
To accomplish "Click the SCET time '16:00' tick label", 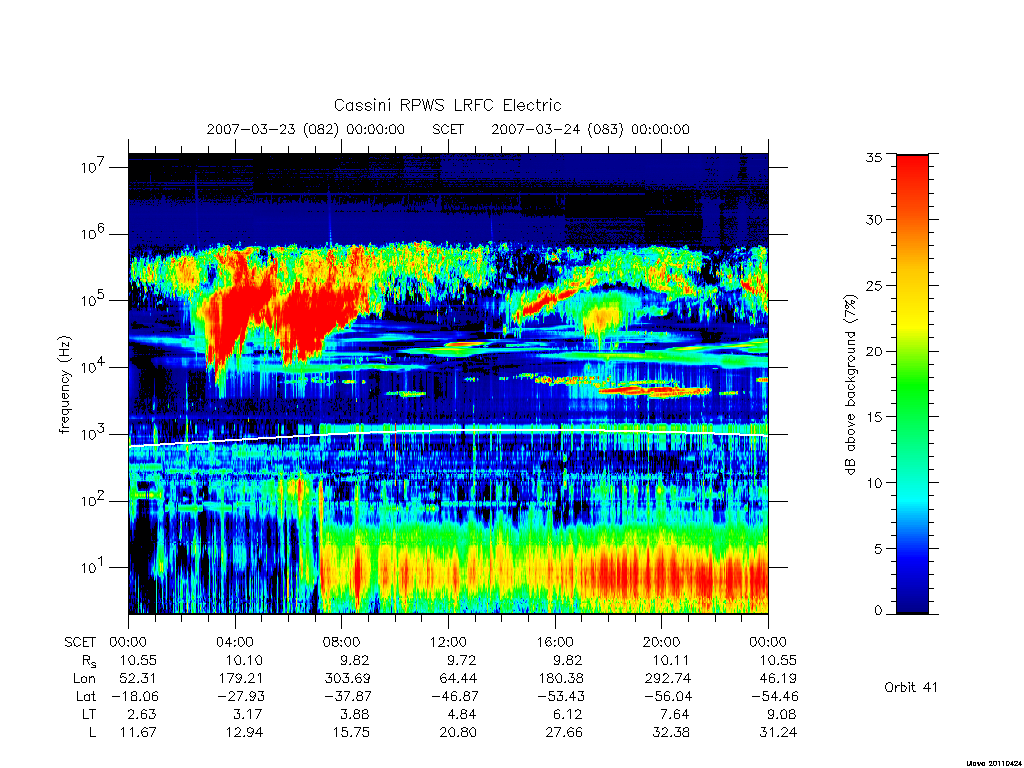I will tap(554, 642).
